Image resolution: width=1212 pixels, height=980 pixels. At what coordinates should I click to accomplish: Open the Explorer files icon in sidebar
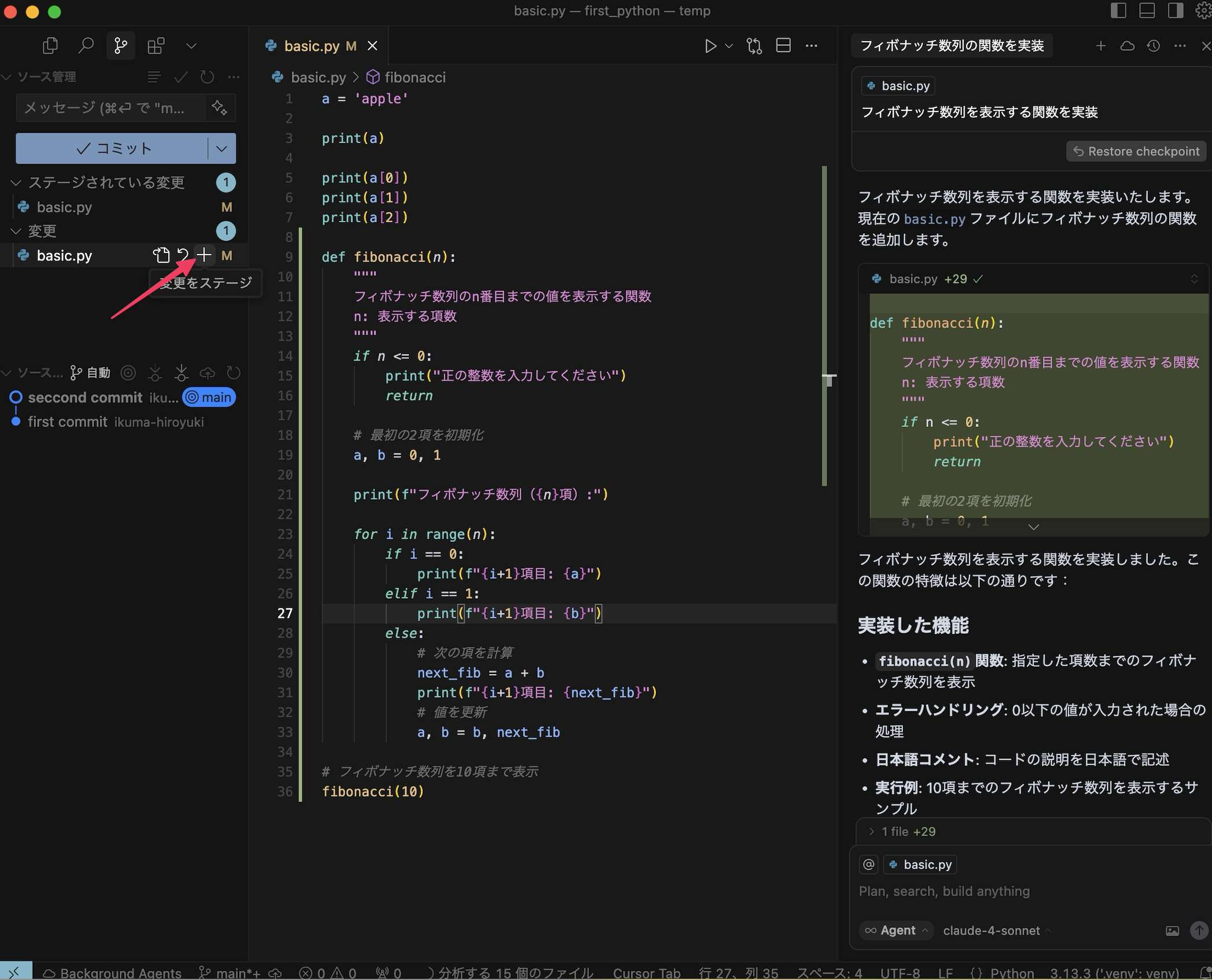pos(50,46)
